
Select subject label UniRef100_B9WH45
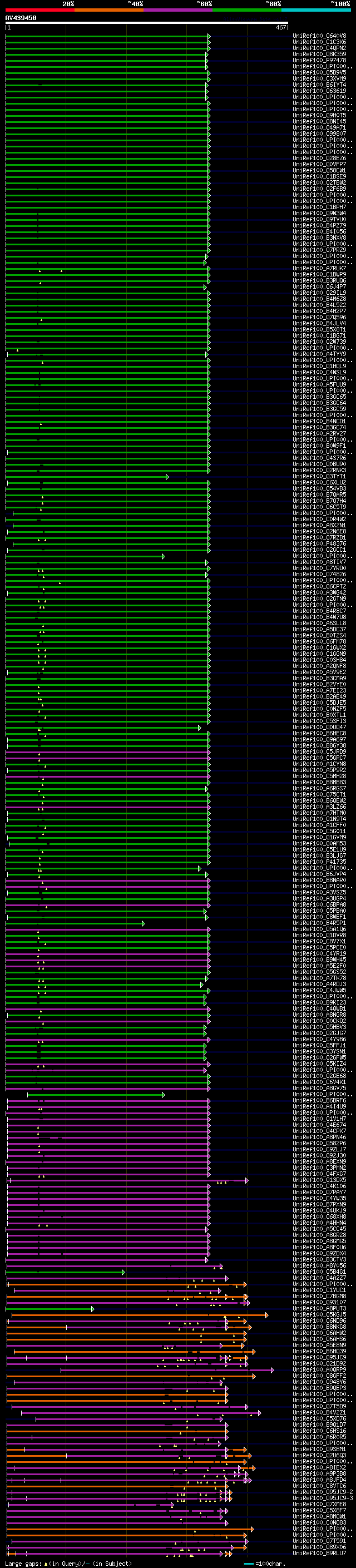click(319, 960)
